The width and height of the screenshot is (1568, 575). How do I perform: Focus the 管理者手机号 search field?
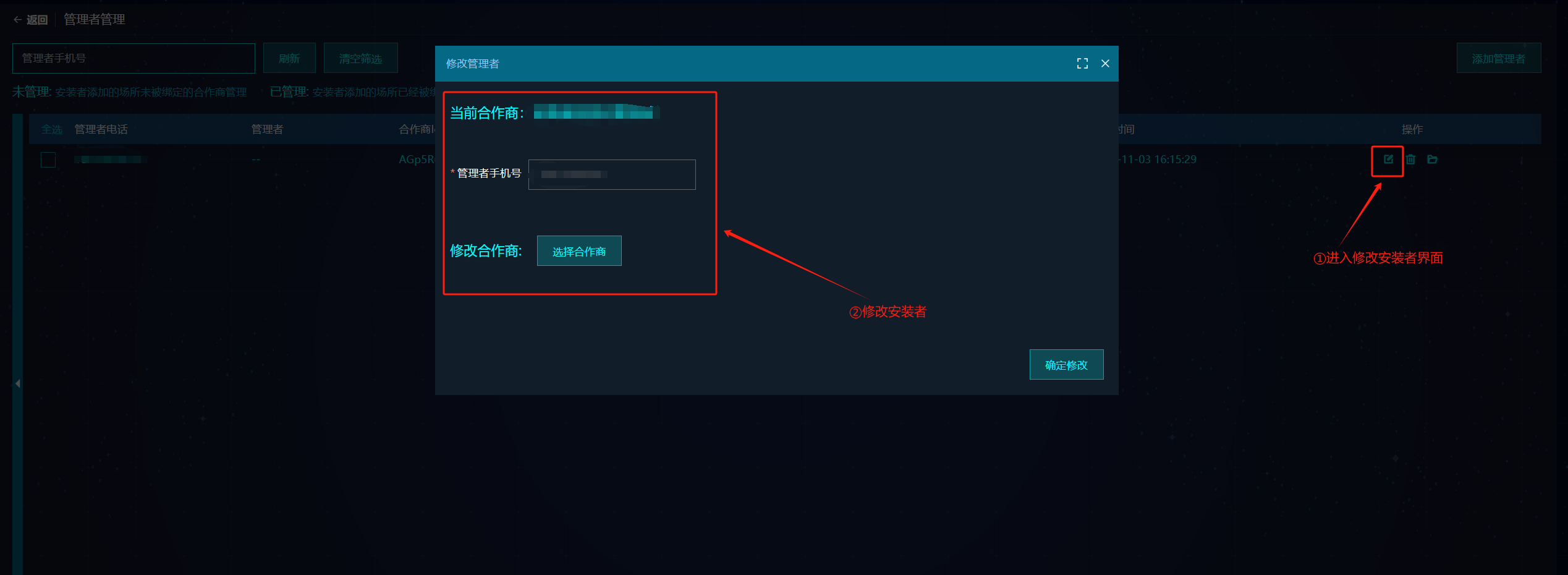coord(133,58)
